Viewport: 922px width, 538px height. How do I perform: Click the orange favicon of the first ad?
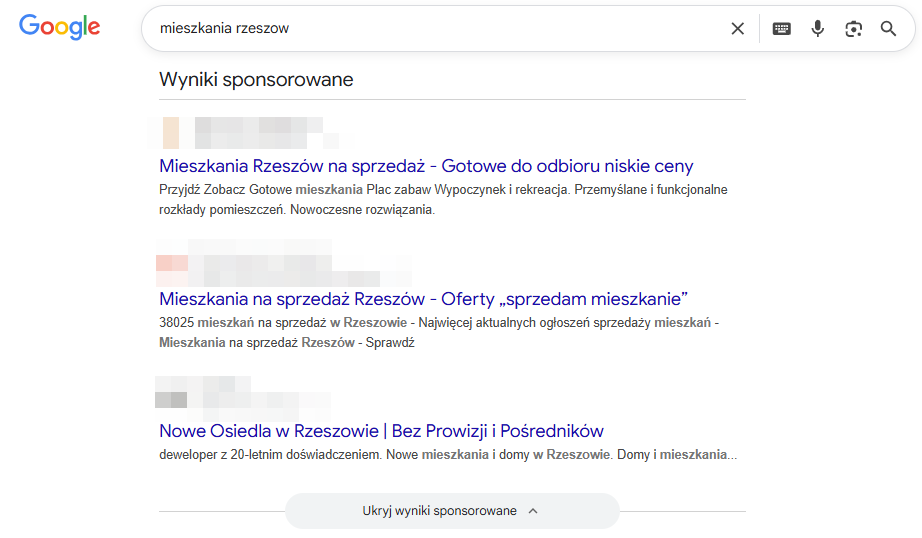click(171, 132)
